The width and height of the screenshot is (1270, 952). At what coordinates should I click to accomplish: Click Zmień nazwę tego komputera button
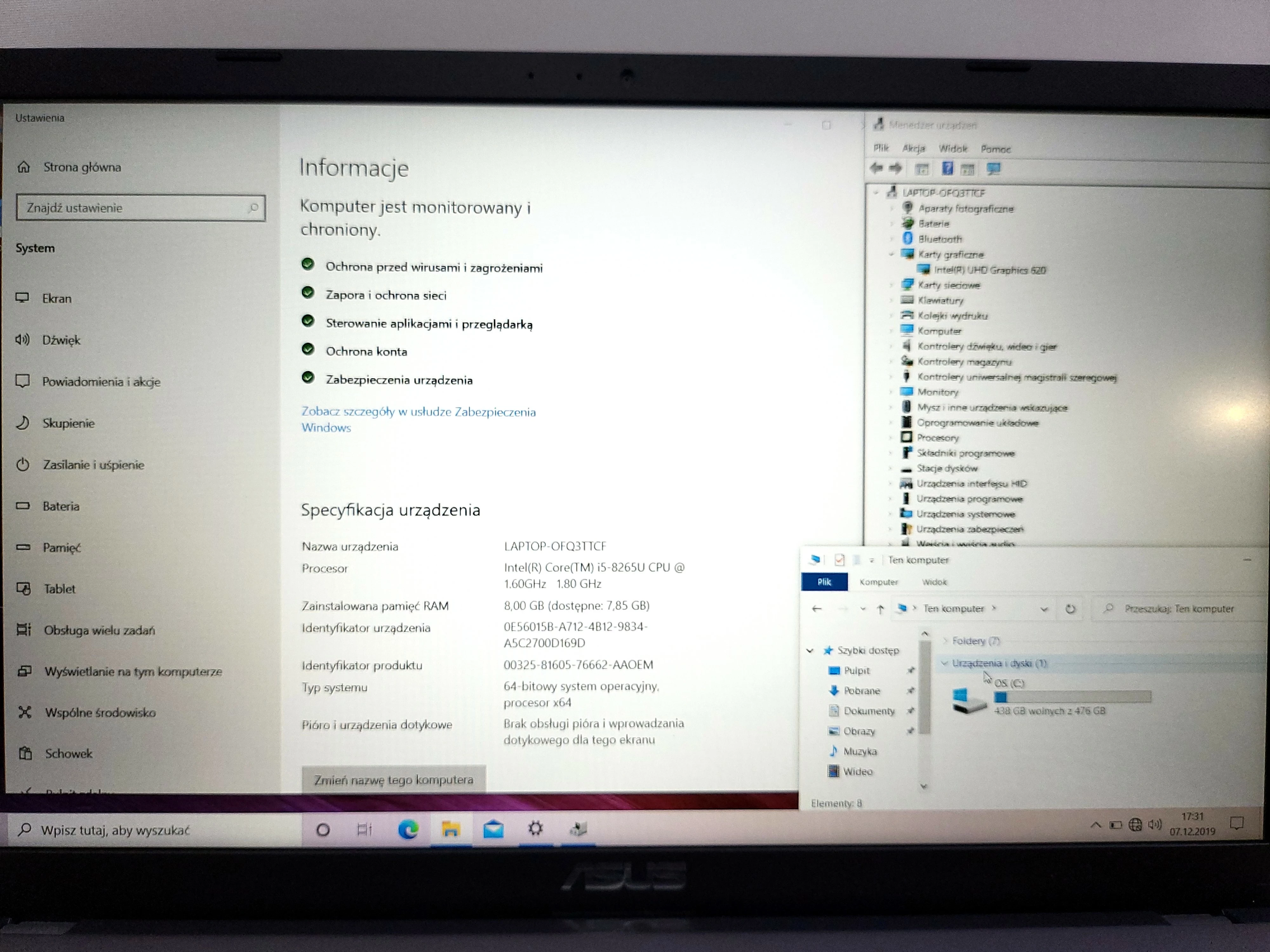(394, 780)
